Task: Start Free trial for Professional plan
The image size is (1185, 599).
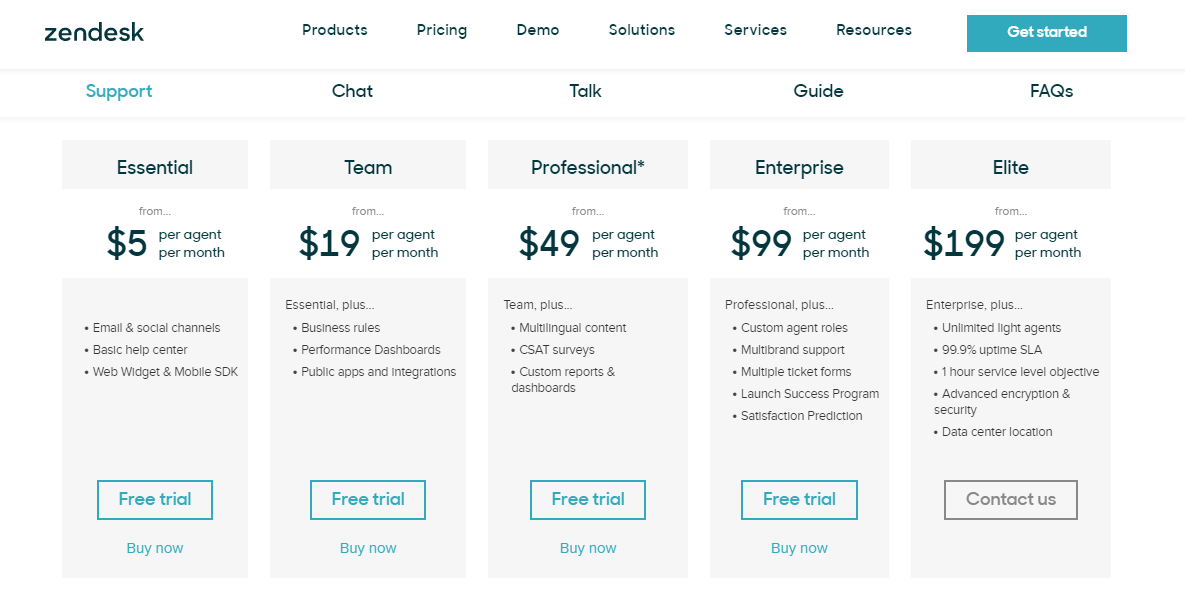Action: pos(588,500)
